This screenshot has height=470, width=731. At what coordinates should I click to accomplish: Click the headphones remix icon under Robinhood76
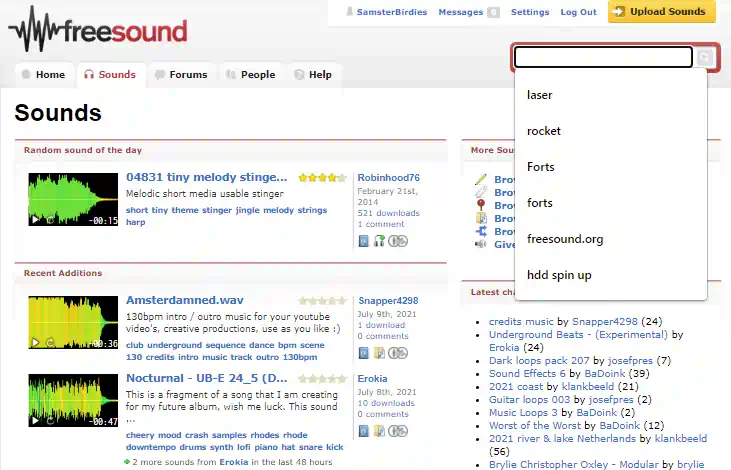pos(379,241)
